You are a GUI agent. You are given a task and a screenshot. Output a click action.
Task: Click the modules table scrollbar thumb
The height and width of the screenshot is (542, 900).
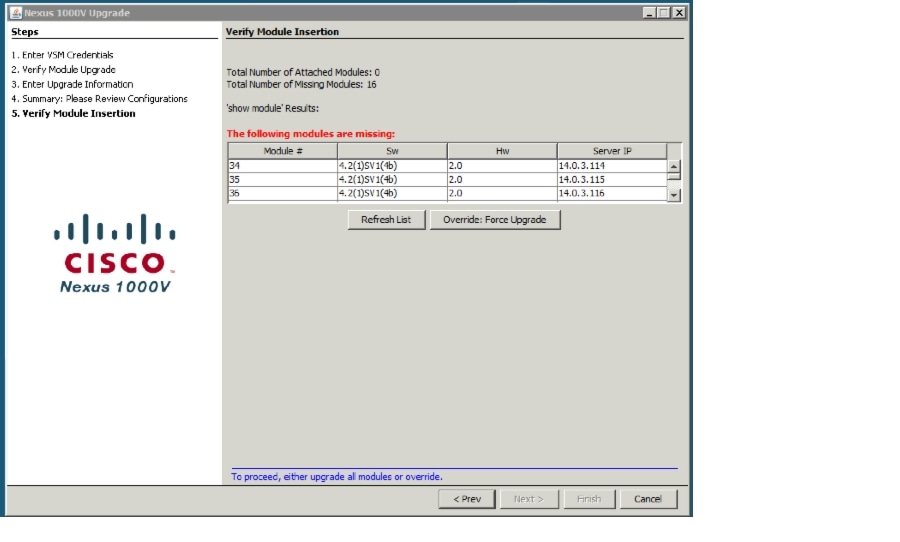[674, 177]
